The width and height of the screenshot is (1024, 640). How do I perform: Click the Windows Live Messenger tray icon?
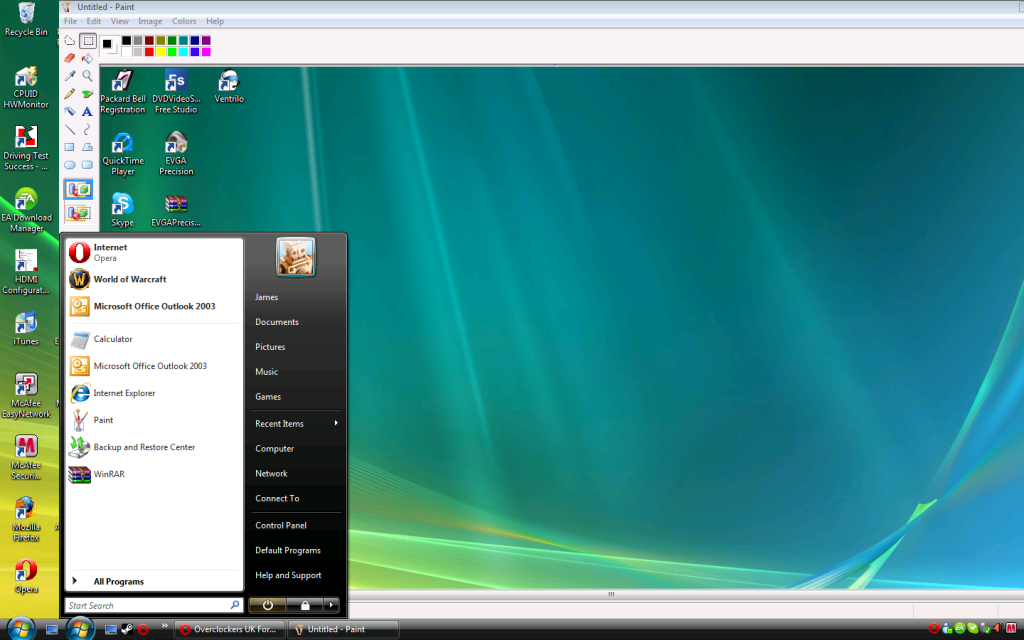(947, 628)
